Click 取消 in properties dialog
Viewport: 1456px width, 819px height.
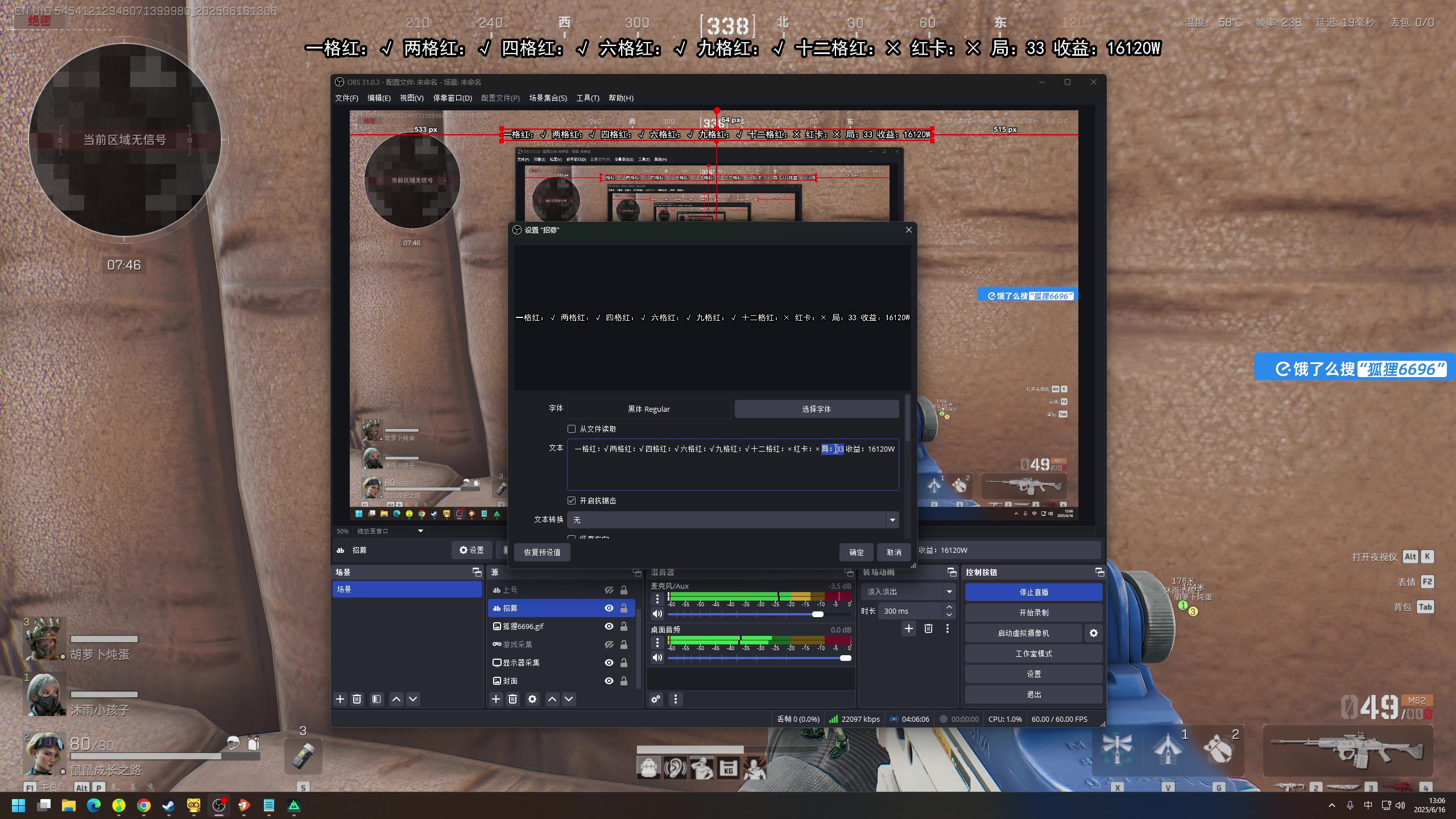[x=894, y=552]
